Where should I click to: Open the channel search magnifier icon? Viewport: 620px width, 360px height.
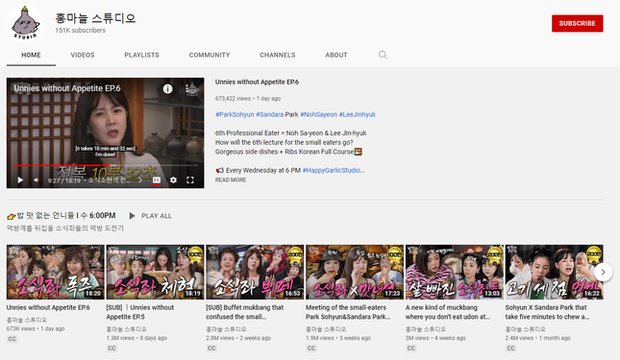tap(383, 55)
